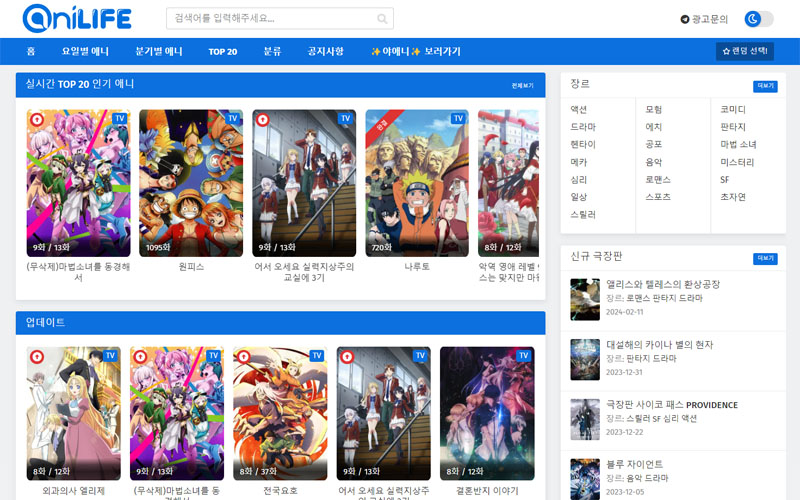This screenshot has width=800, height=500.
Task: Open 원피스 poster in TOP 20
Action: [191, 183]
